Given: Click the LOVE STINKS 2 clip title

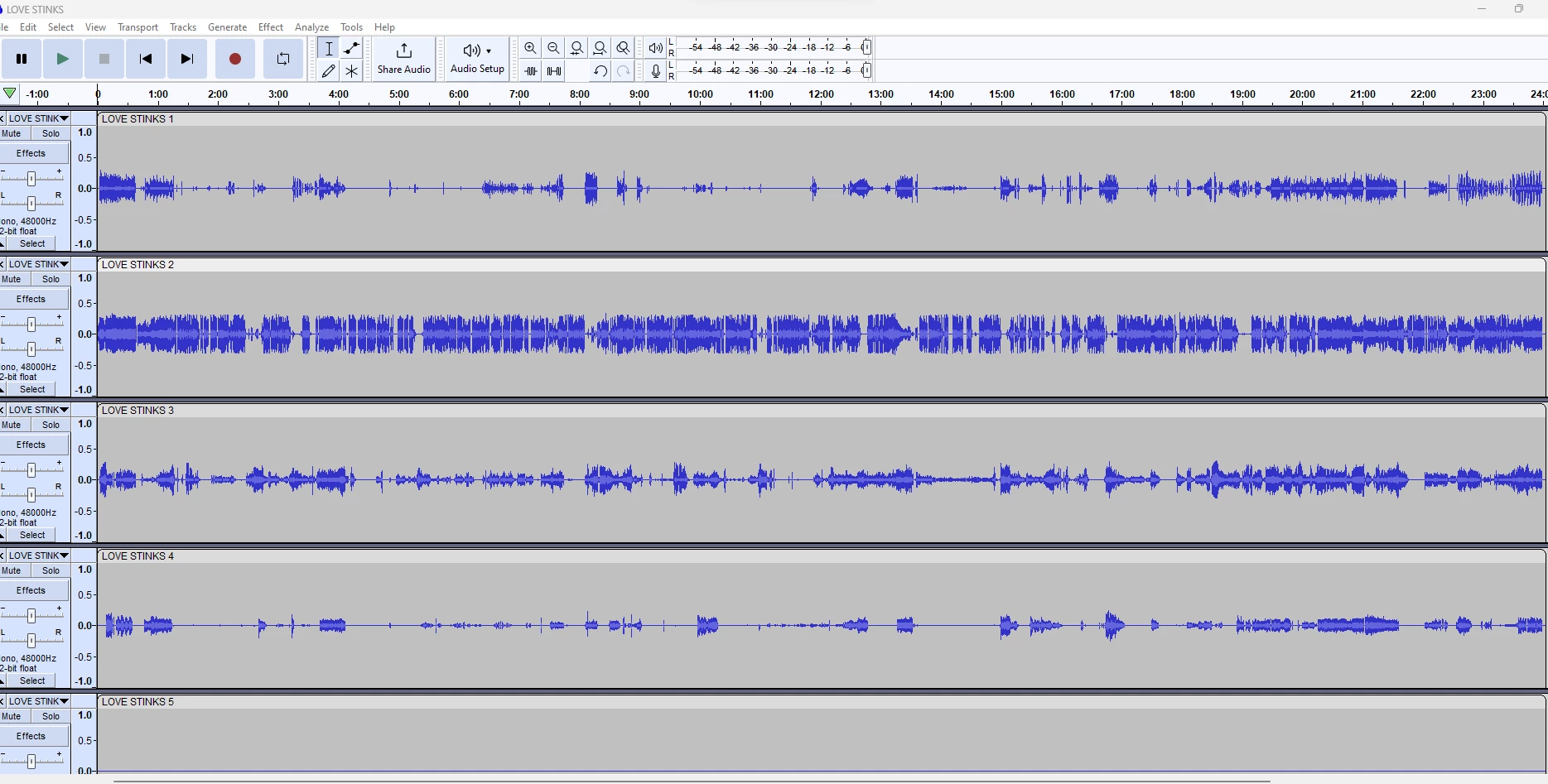Looking at the screenshot, I should tap(138, 265).
